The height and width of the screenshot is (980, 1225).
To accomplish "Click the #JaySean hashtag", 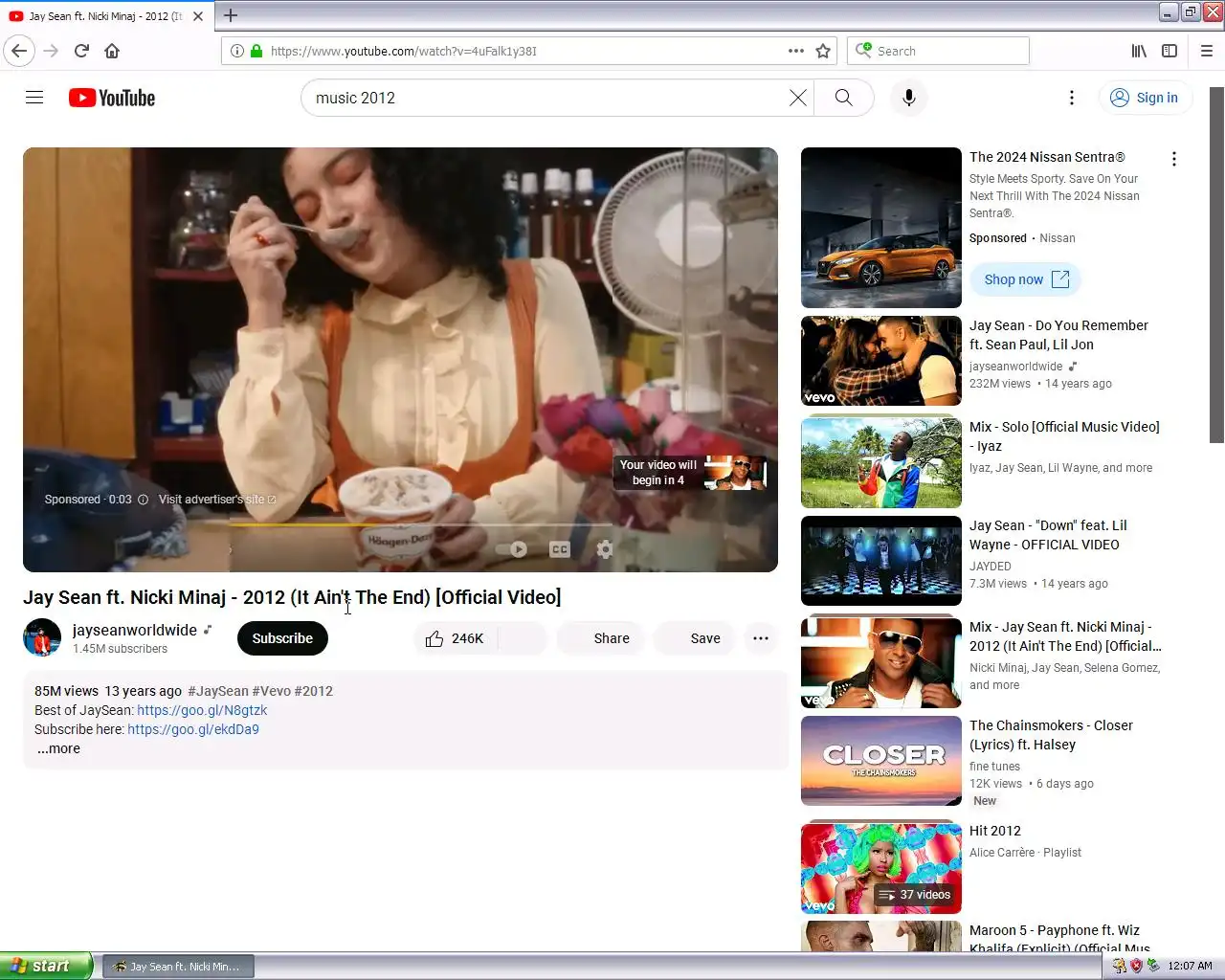I will pyautogui.click(x=218, y=691).
